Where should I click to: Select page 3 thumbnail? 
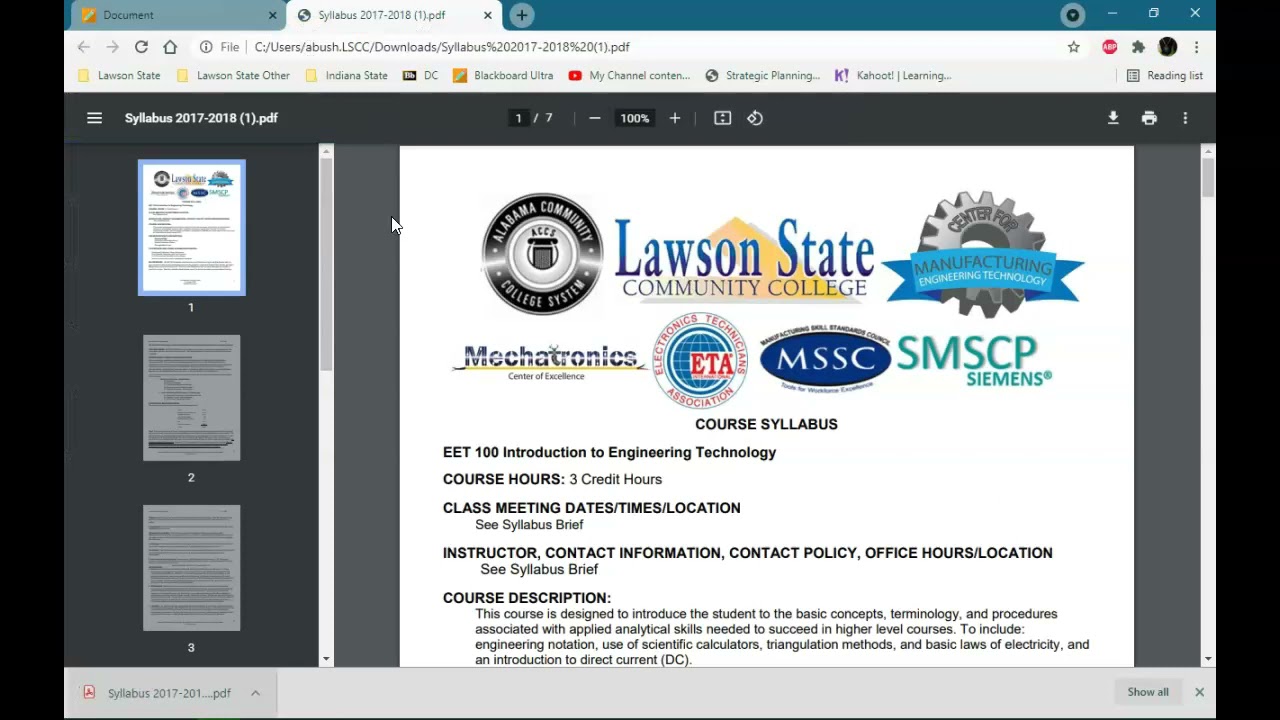[x=191, y=568]
